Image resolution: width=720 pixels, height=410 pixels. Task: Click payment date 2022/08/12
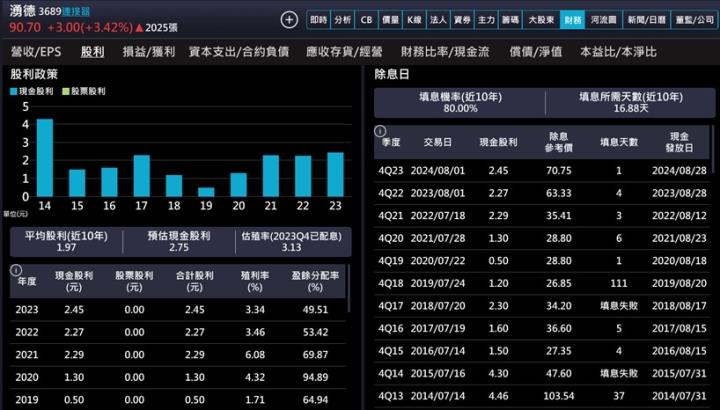point(679,215)
